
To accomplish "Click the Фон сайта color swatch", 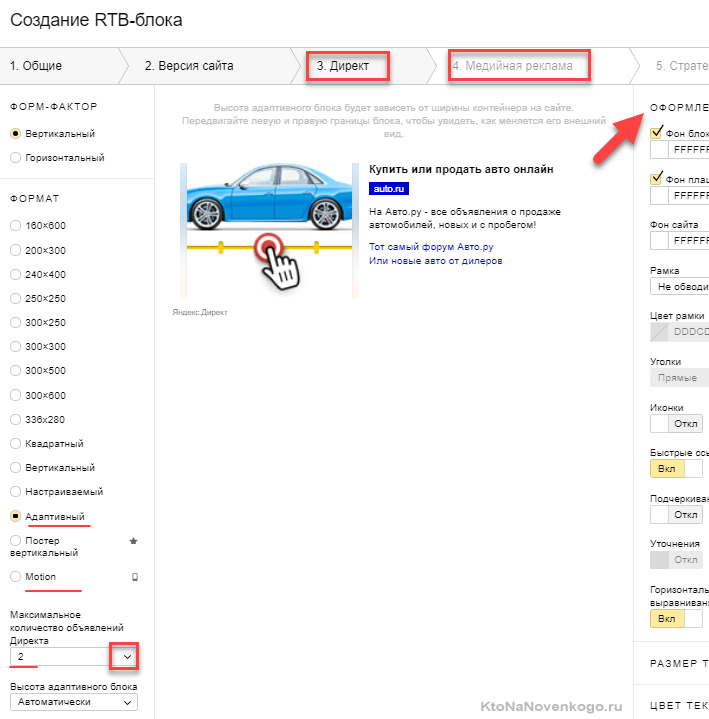I will pyautogui.click(x=659, y=241).
